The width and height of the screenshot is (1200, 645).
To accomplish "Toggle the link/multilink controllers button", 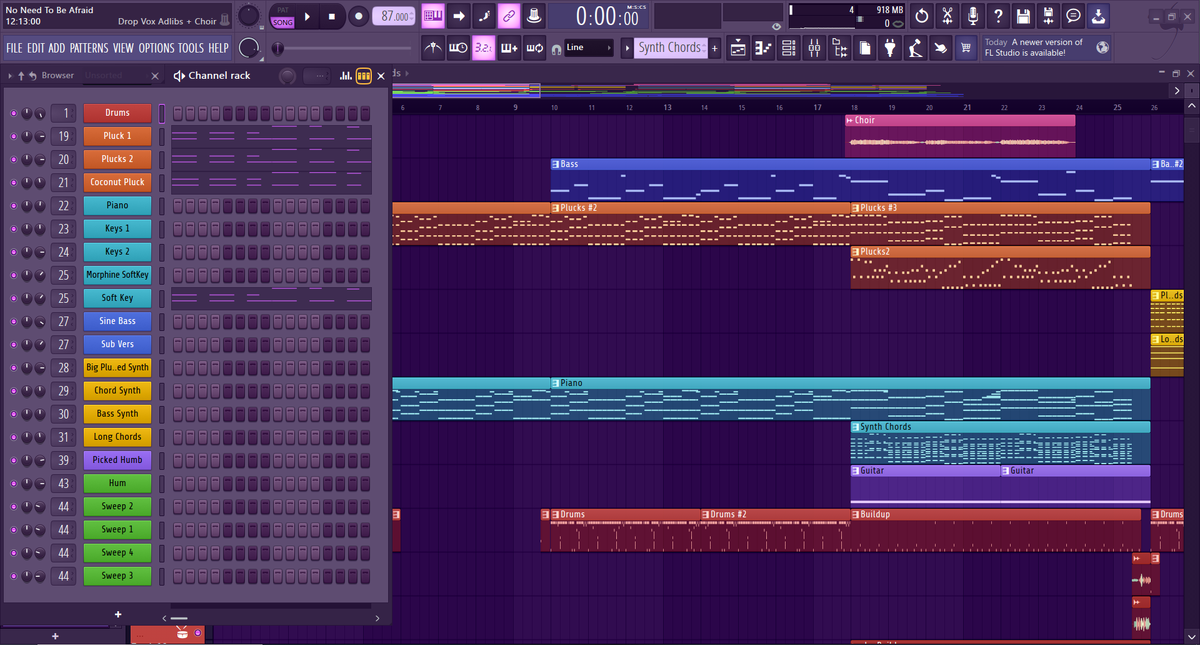I will coord(508,16).
